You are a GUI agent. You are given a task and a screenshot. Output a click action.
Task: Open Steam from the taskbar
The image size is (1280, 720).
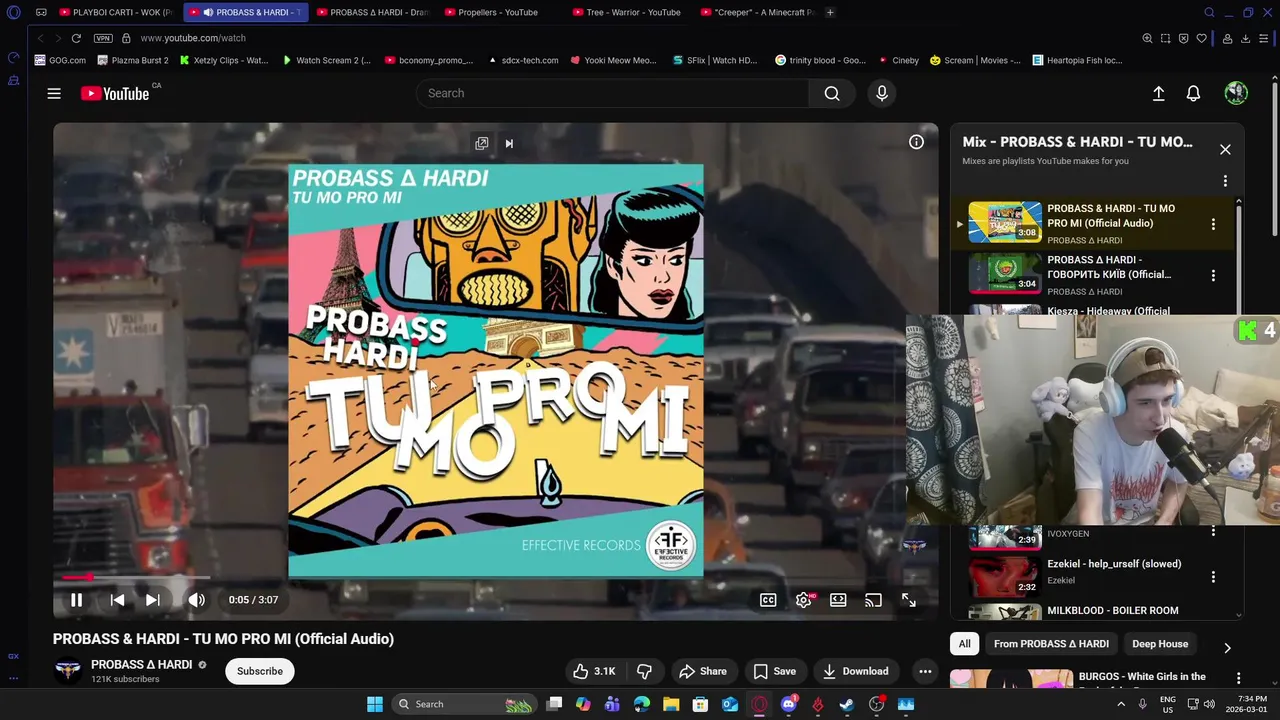pyautogui.click(x=846, y=704)
